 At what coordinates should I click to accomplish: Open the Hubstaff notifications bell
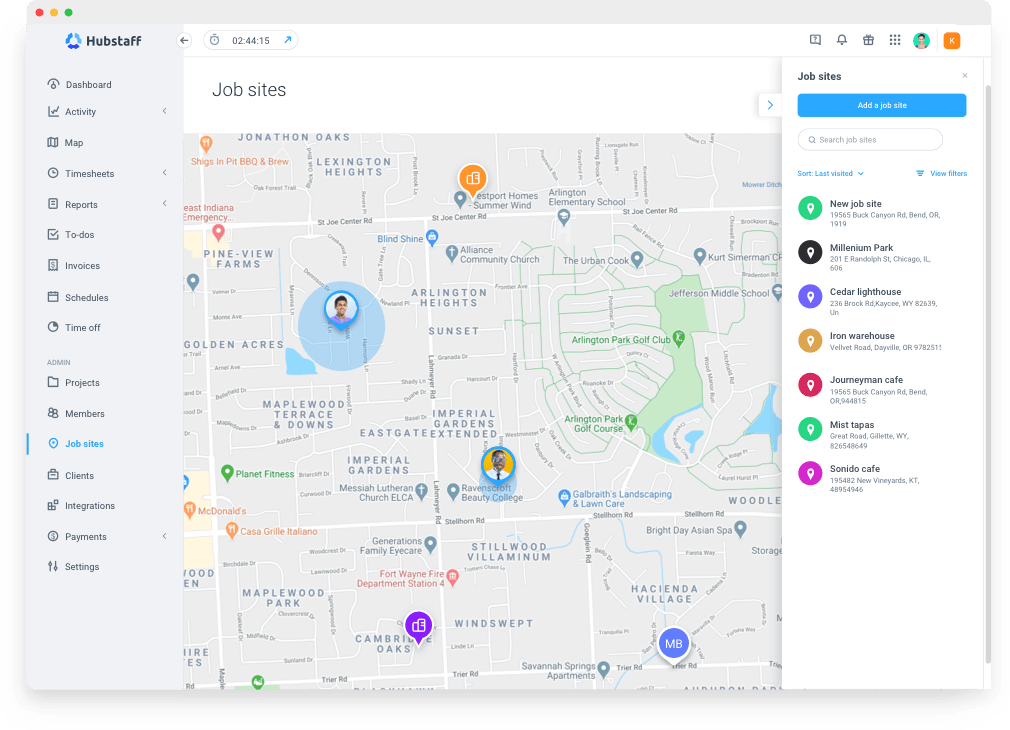pos(841,40)
